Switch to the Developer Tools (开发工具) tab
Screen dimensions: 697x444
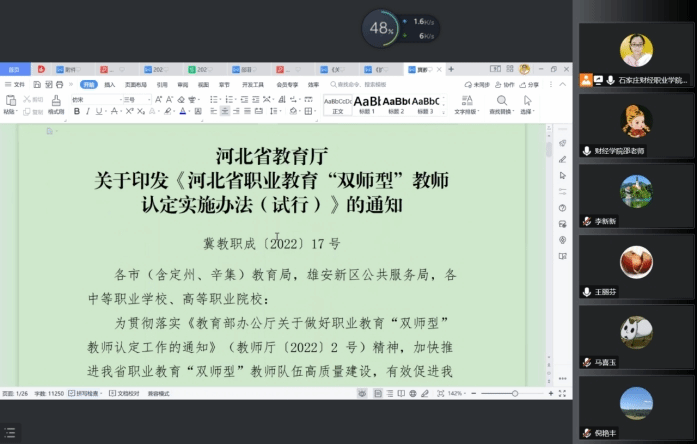coord(252,84)
